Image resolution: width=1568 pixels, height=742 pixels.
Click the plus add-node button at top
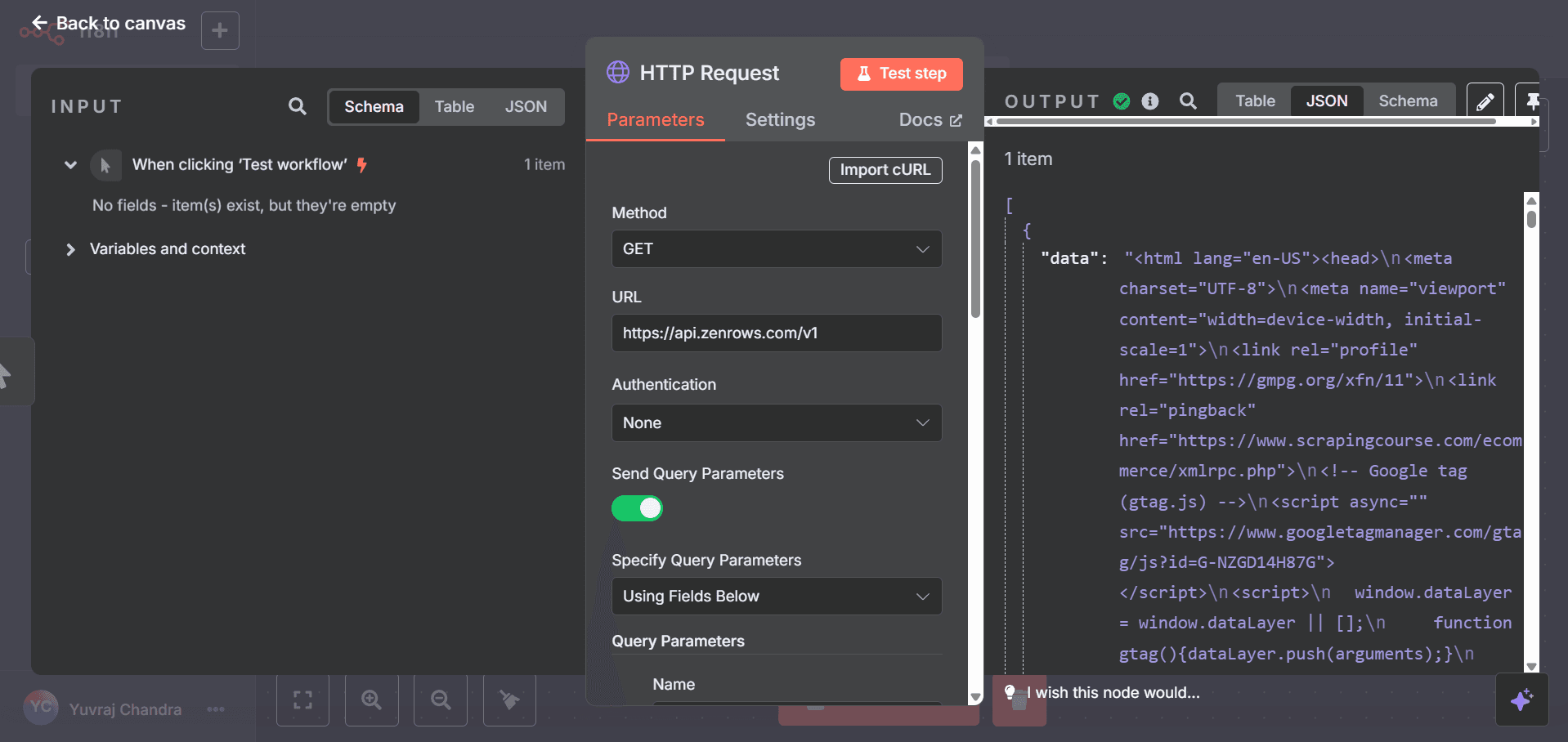220,30
